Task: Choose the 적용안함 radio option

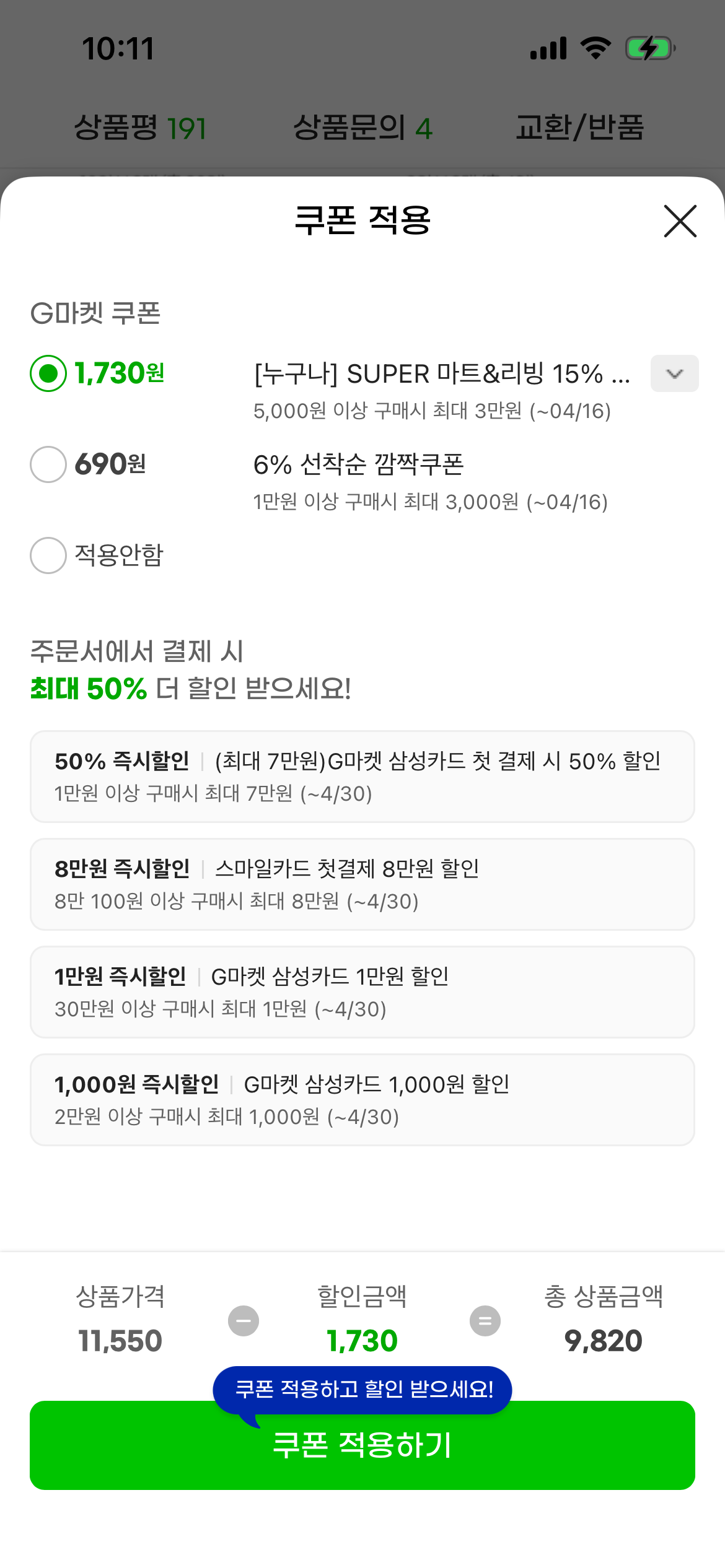Action: point(48,555)
